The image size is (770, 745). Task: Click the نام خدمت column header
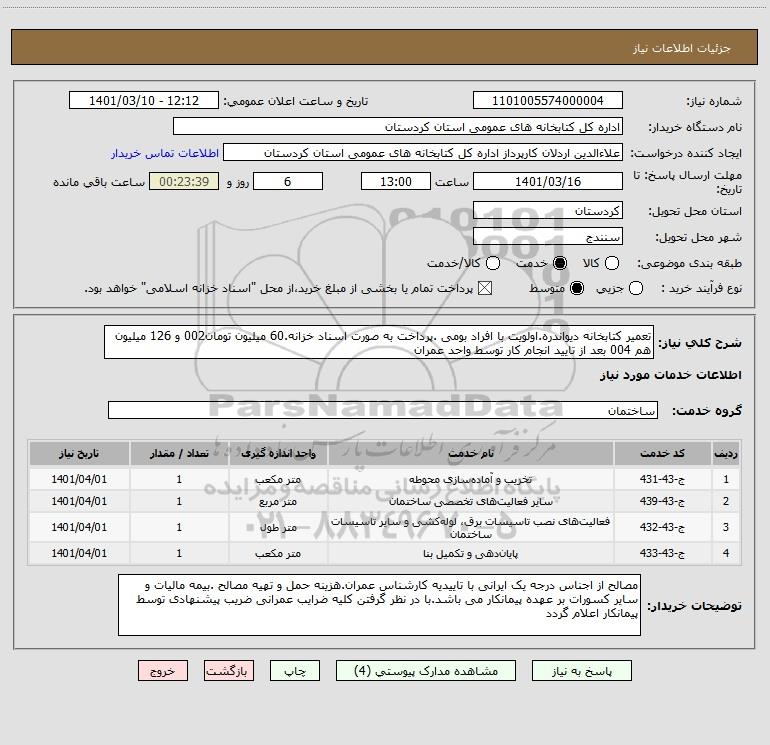point(470,453)
